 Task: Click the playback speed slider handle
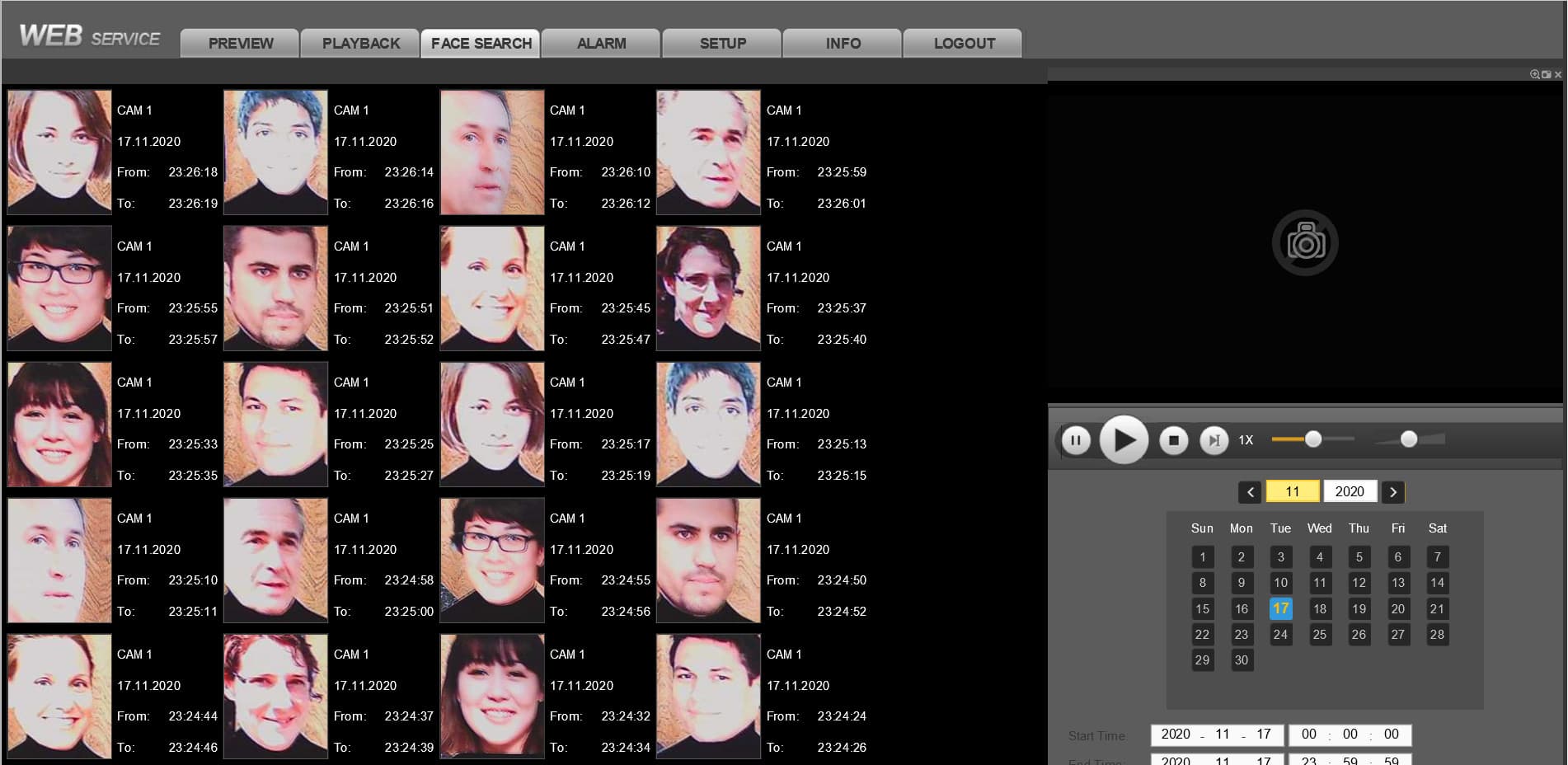click(x=1313, y=439)
